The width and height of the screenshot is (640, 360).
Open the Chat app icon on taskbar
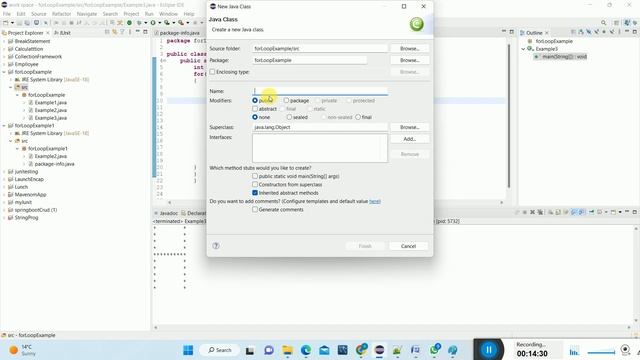point(269,350)
